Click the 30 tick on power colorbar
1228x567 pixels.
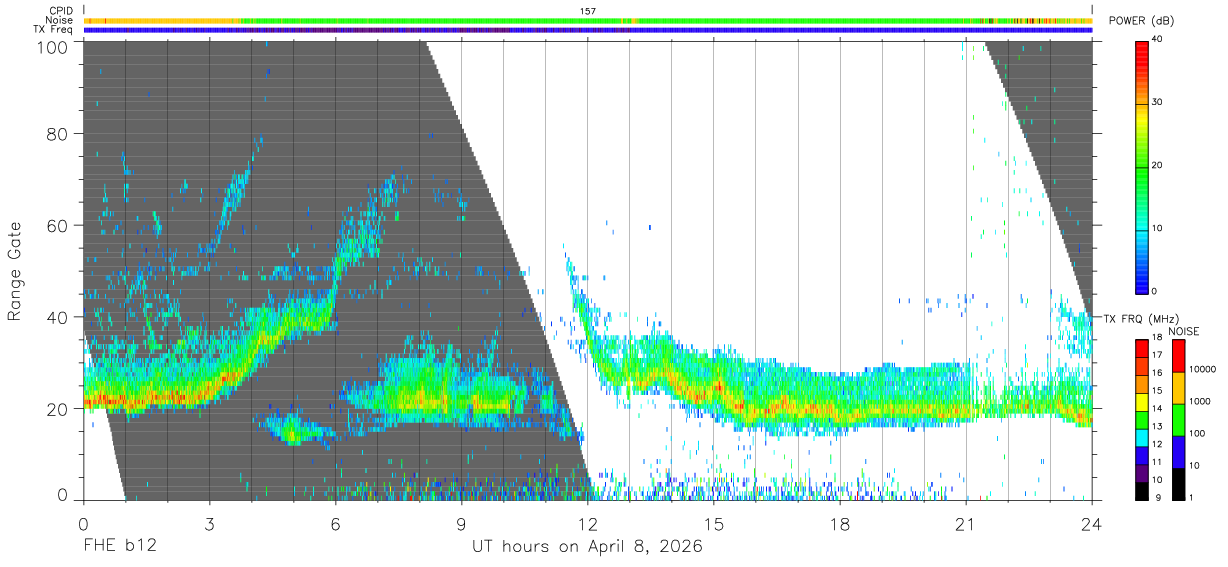pos(1158,103)
